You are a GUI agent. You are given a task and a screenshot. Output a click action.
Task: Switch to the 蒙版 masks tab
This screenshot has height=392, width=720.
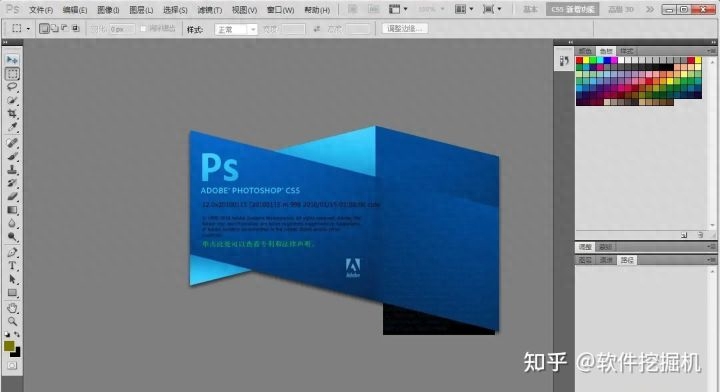point(606,247)
